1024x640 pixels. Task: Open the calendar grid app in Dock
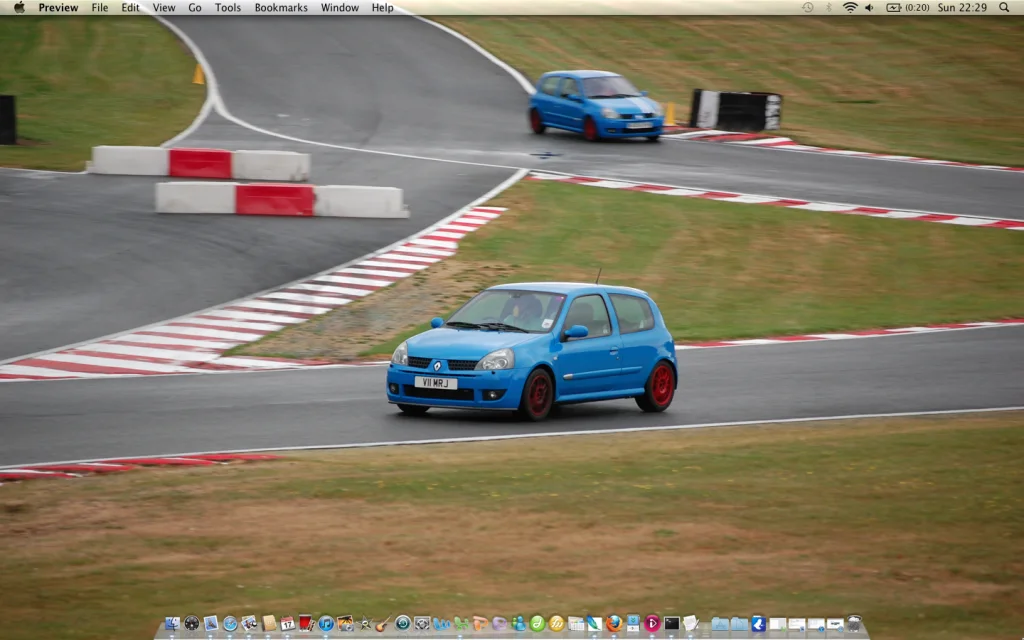tap(576, 624)
